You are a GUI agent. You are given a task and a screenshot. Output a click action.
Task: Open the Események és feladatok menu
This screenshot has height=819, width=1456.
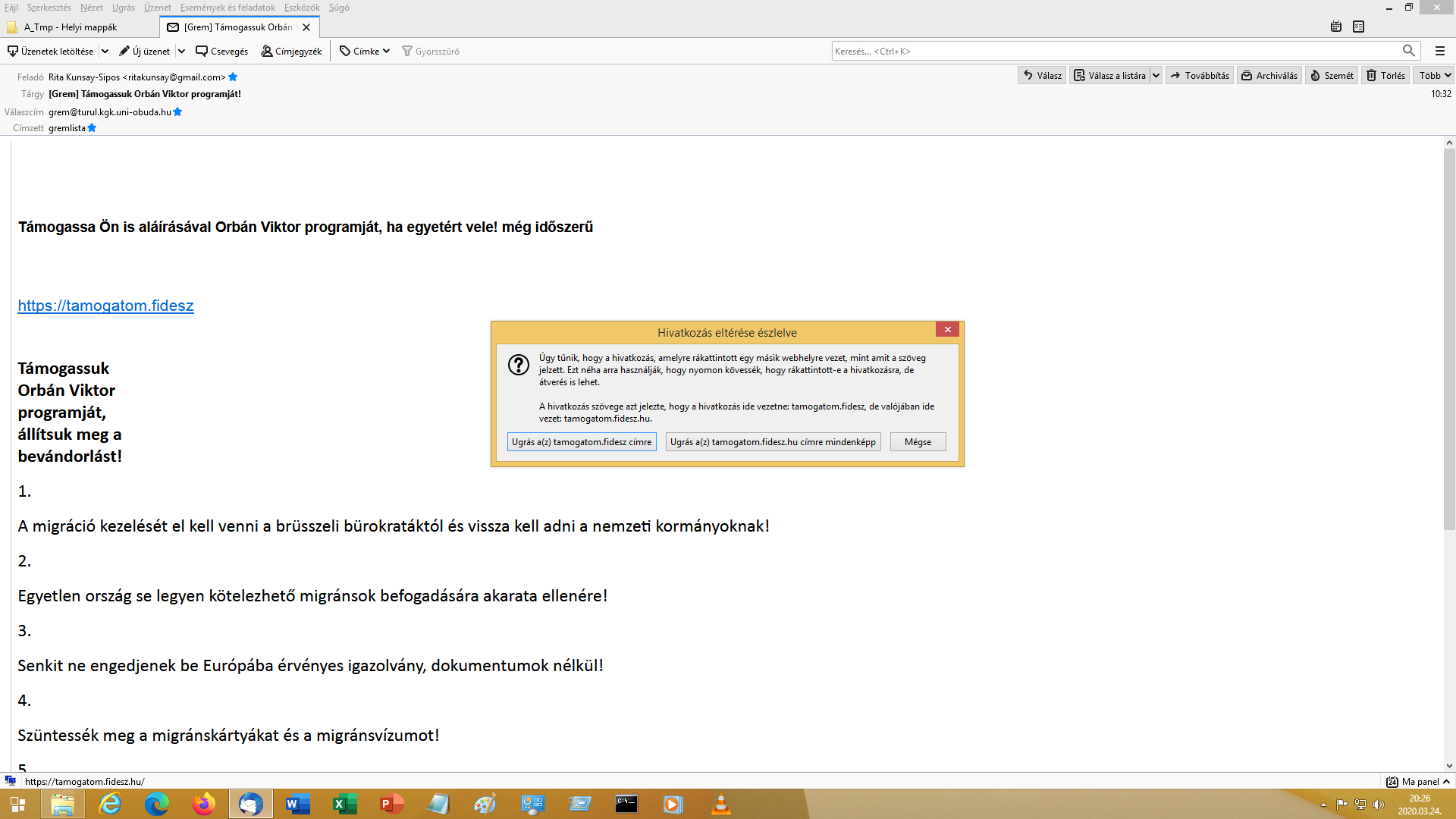pyautogui.click(x=227, y=8)
